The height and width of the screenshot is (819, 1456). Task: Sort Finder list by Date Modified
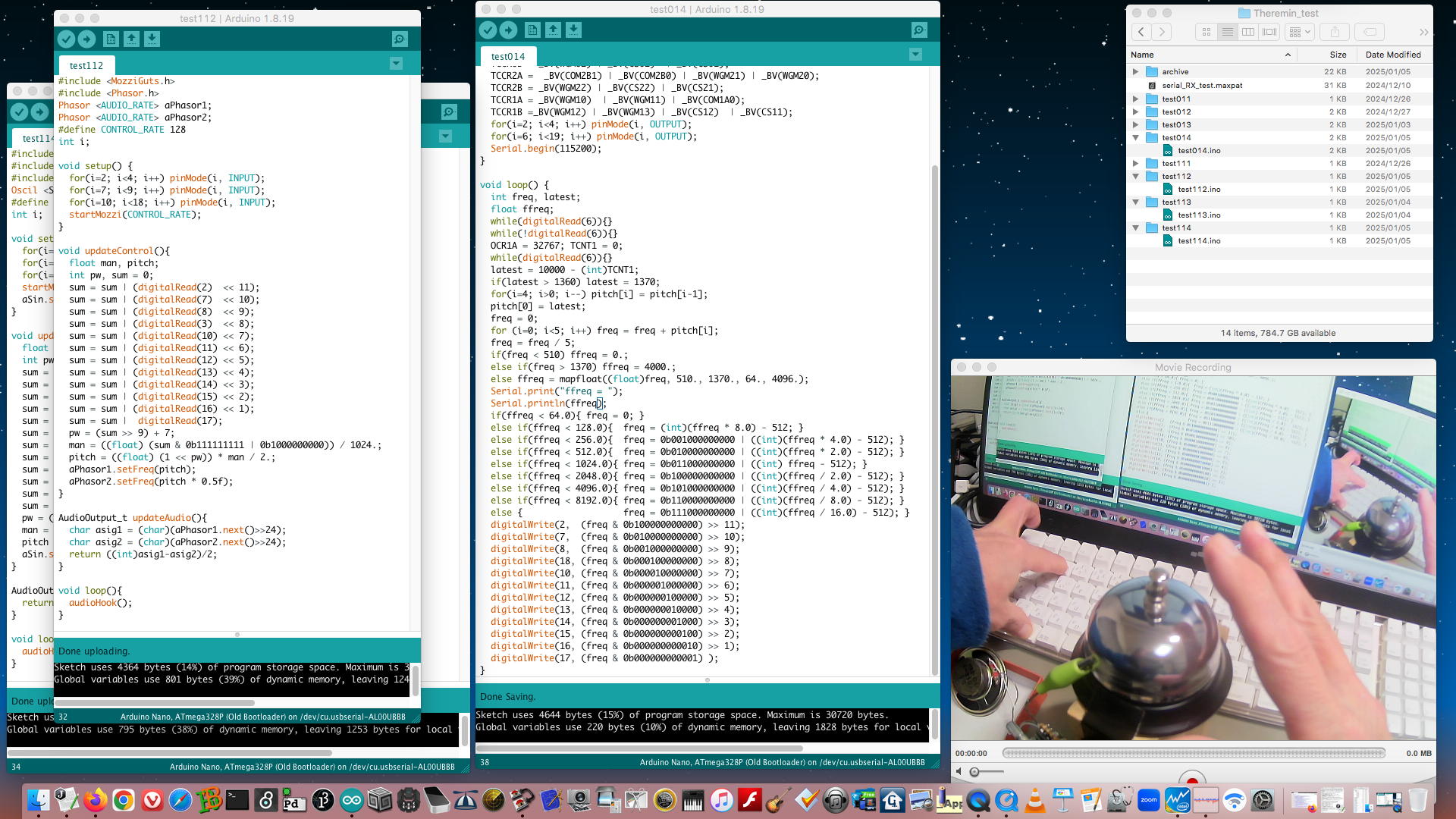(x=1392, y=55)
